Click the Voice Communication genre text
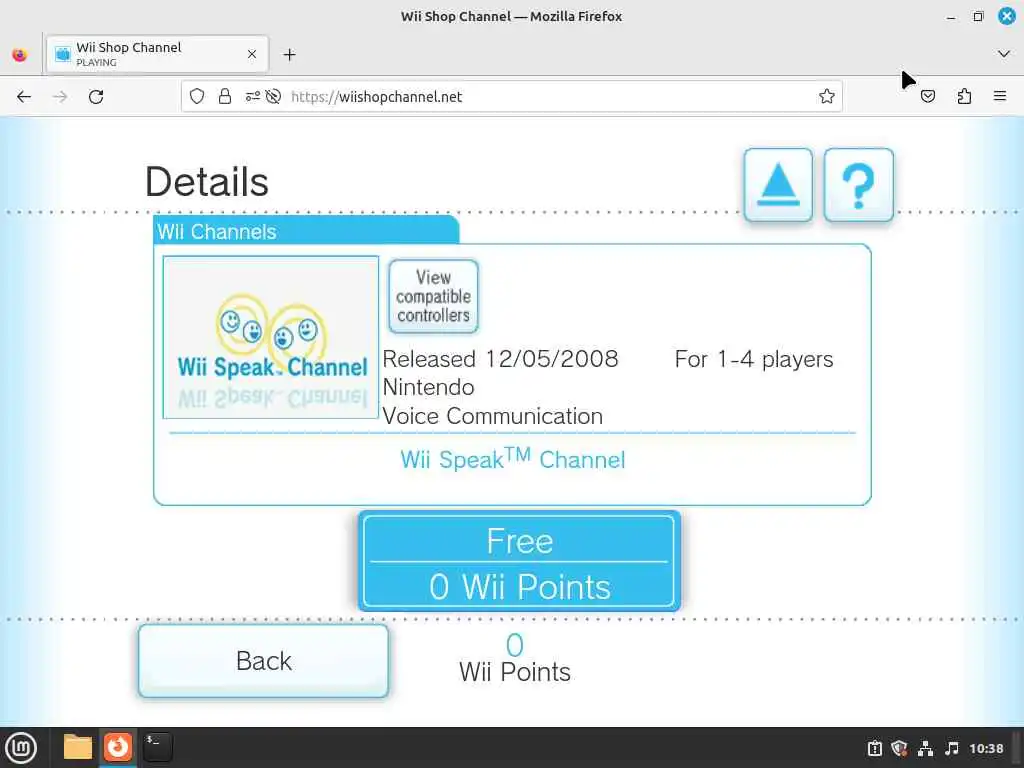Viewport: 1024px width, 768px height. coord(492,416)
